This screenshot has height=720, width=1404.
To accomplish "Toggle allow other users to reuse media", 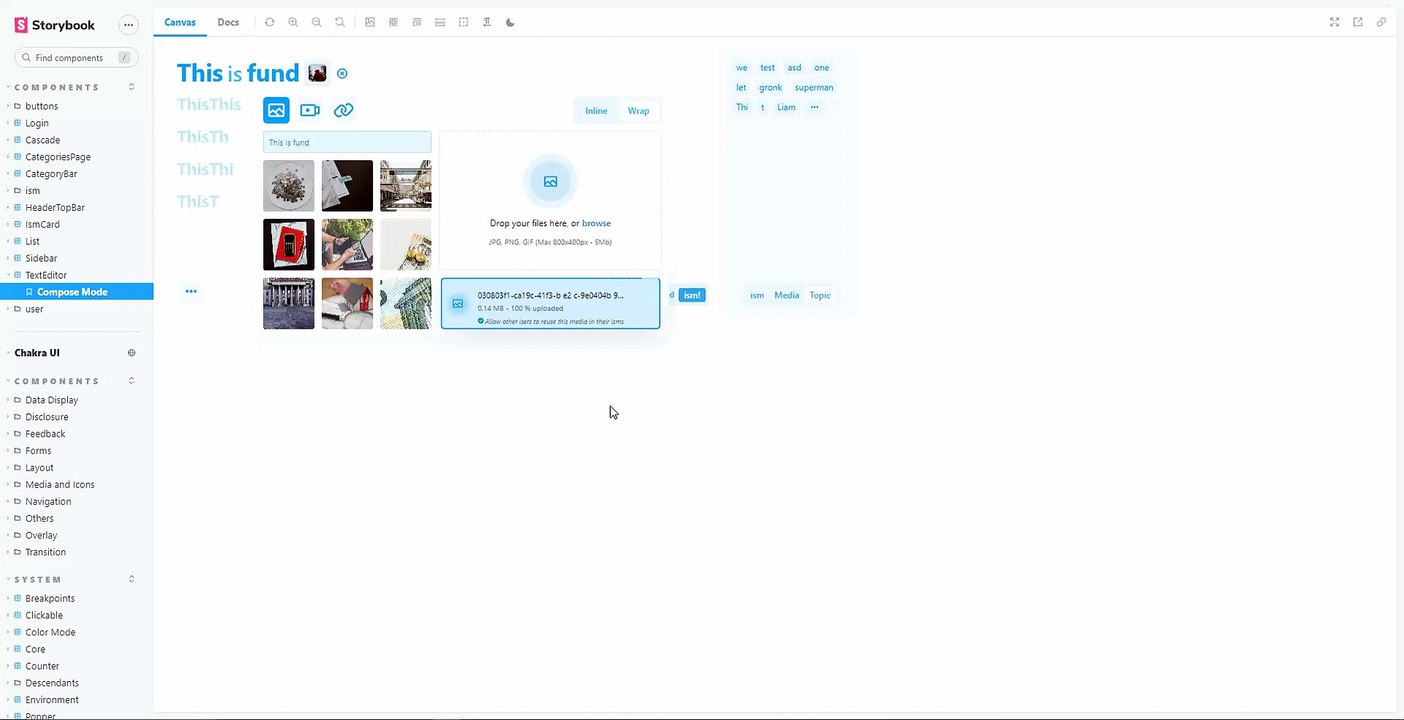I will click(x=481, y=321).
